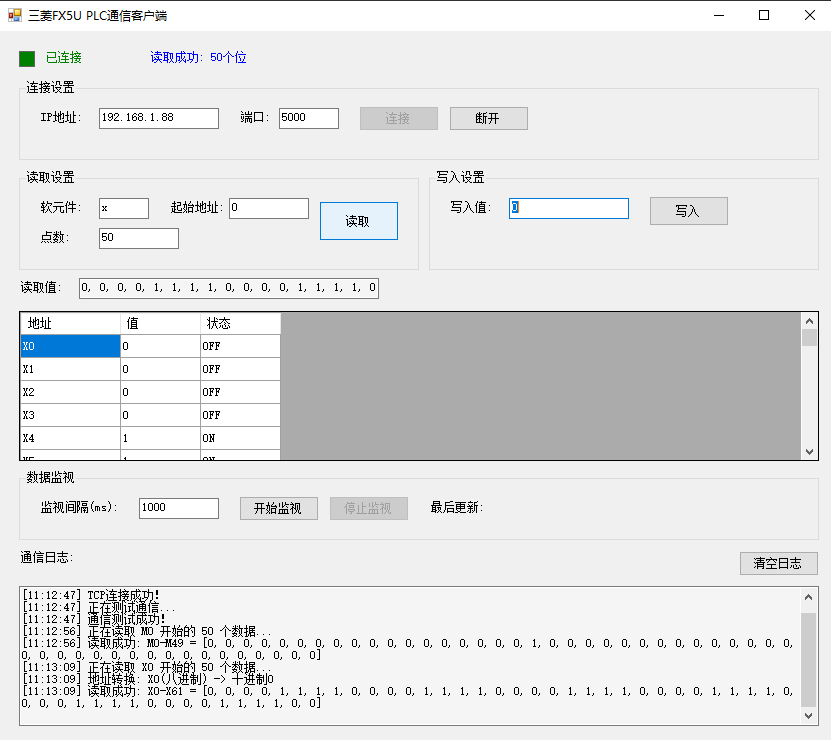Click the 软元件 field containing x
831x740 pixels.
coord(124,208)
